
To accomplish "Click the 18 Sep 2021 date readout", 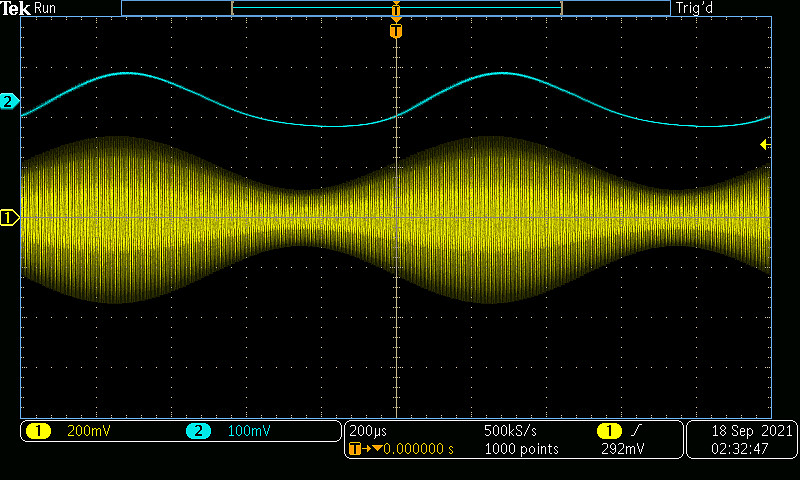I will pyautogui.click(x=752, y=431).
